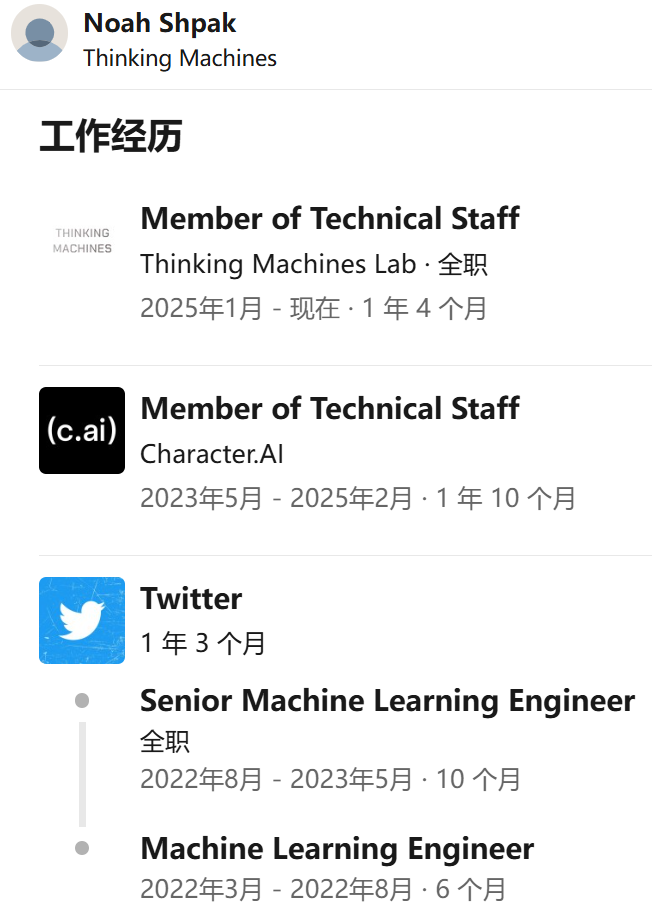Click the Thinking Machines Lab · 全职 text

point(313,264)
